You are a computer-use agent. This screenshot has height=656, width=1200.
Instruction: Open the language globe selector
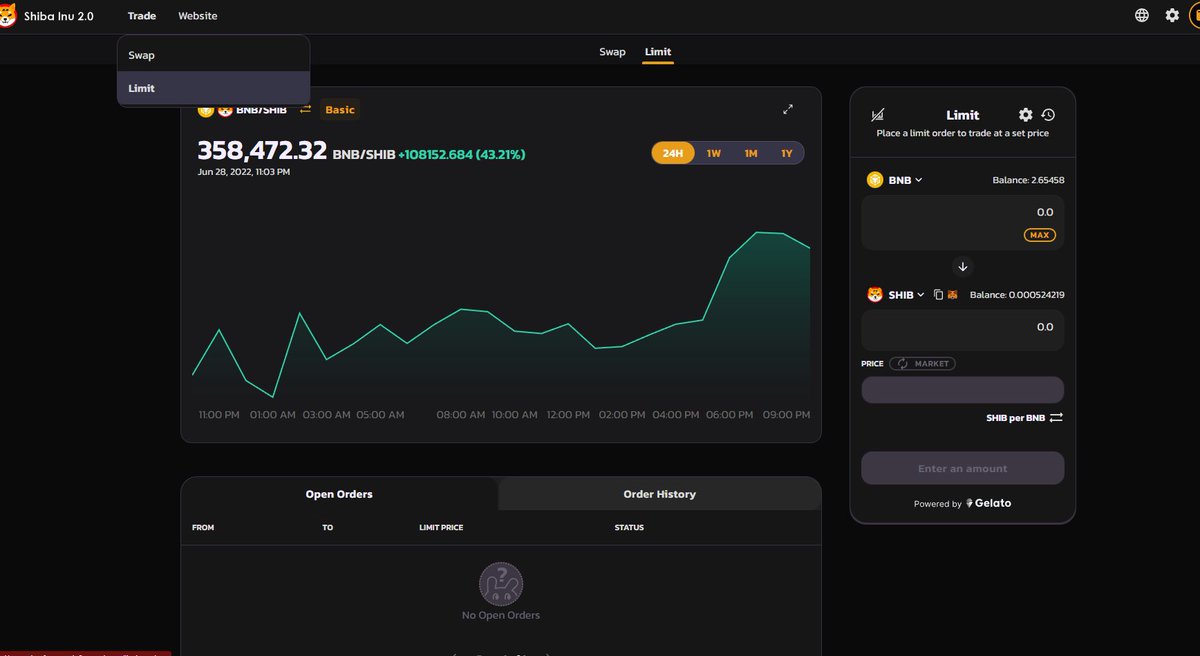point(1142,16)
